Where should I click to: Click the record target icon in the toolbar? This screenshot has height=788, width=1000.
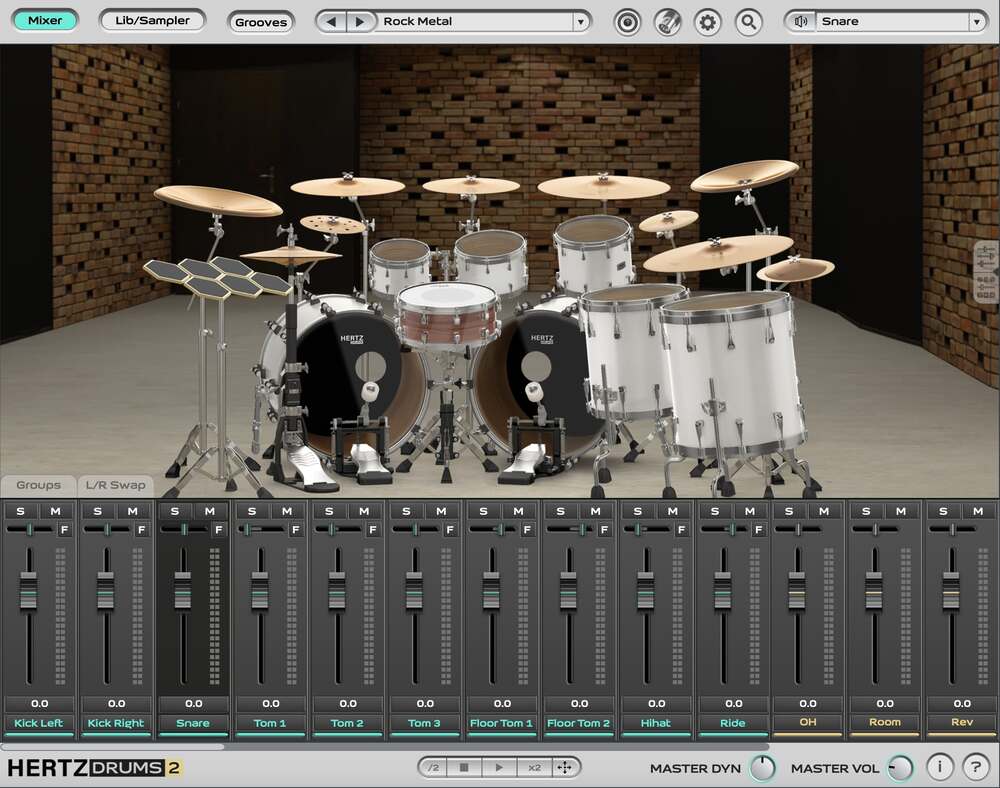[627, 21]
